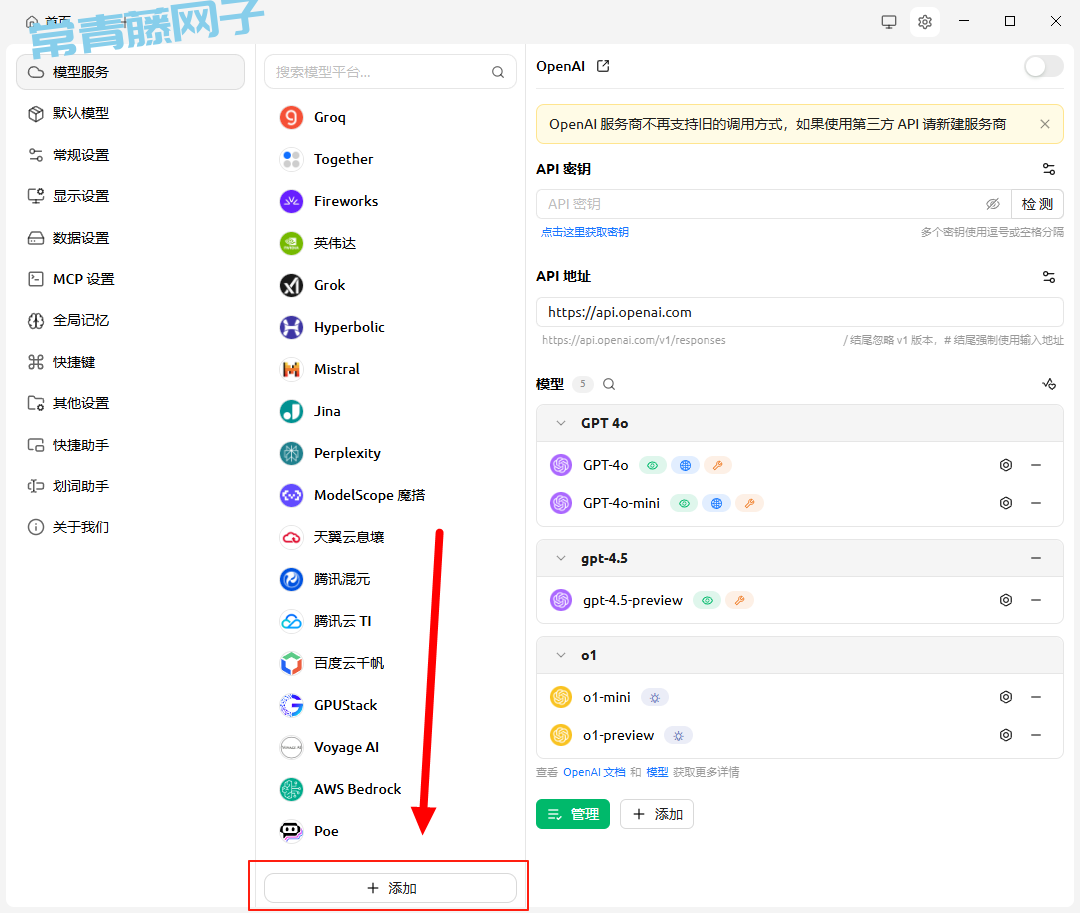Click 检测 button to test API key

pos(1037,204)
